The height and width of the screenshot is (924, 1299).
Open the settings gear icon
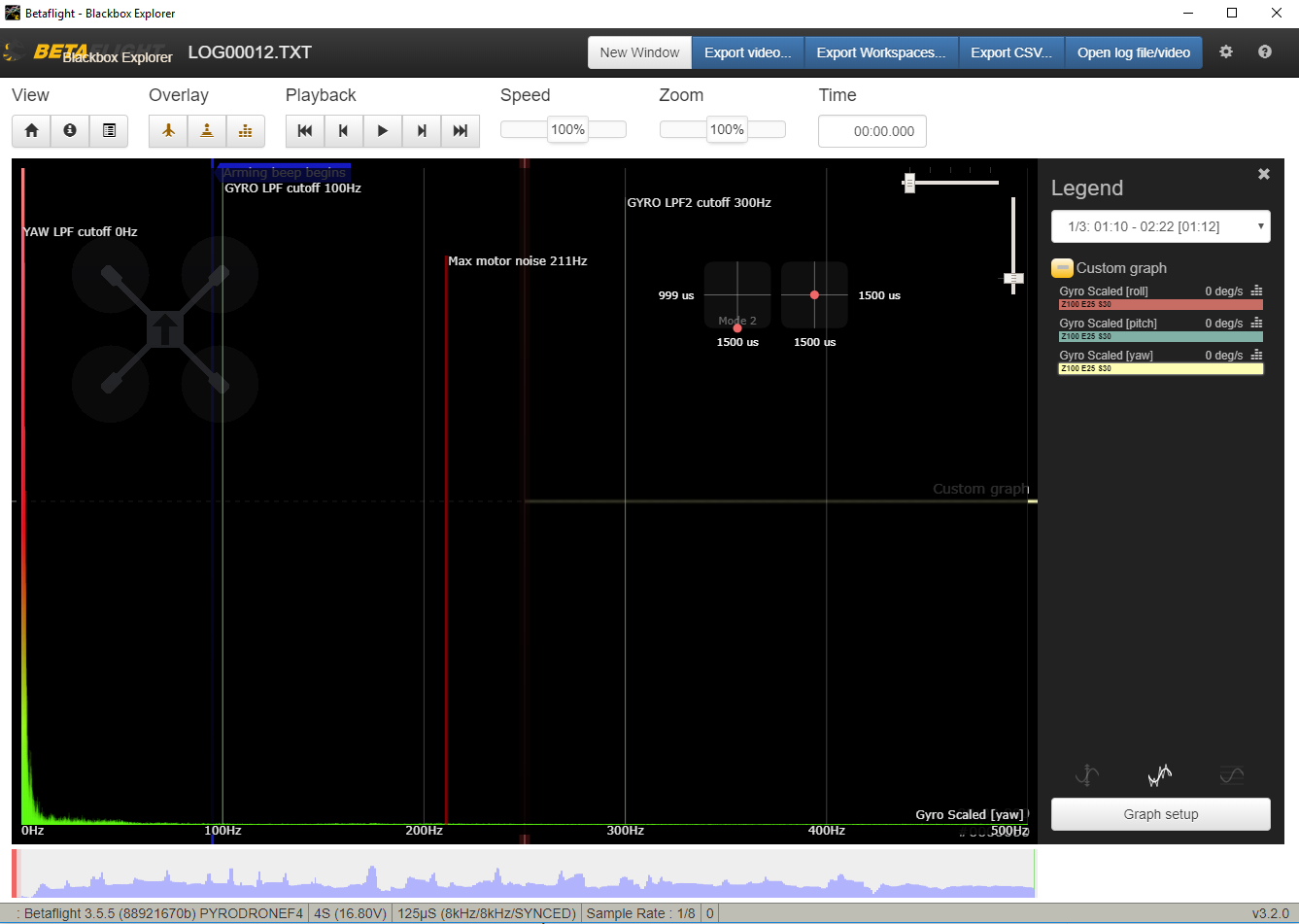[1226, 52]
